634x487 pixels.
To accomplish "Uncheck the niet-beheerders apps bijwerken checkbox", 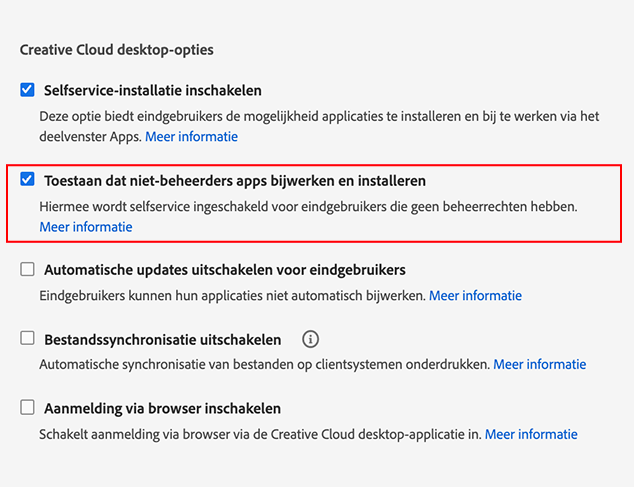I will tap(28, 181).
